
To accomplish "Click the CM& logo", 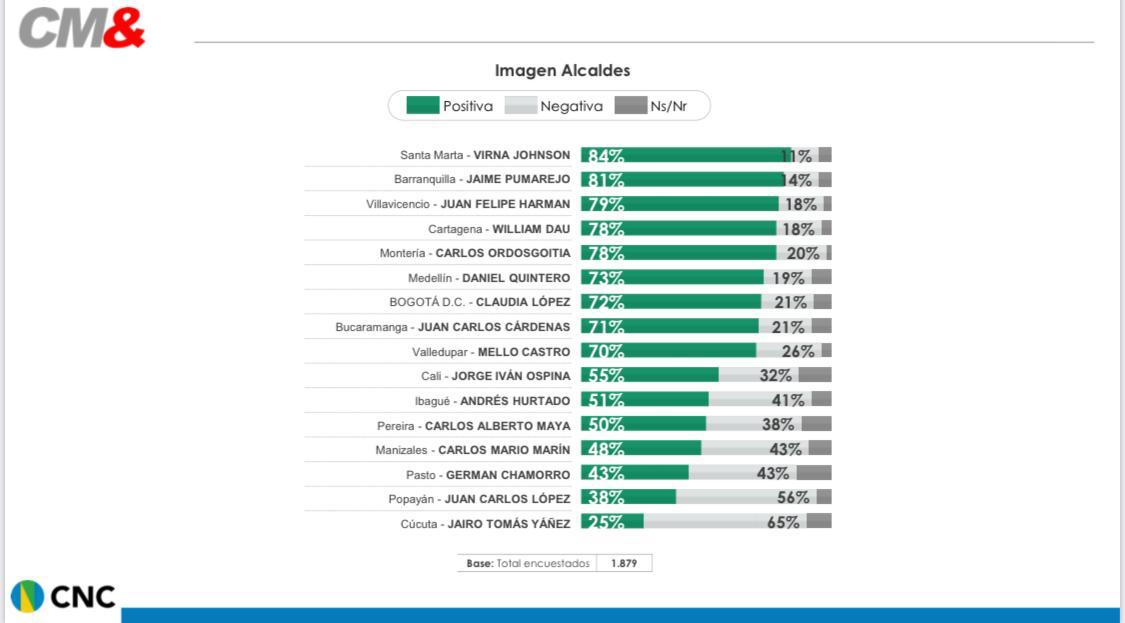I will (x=82, y=28).
